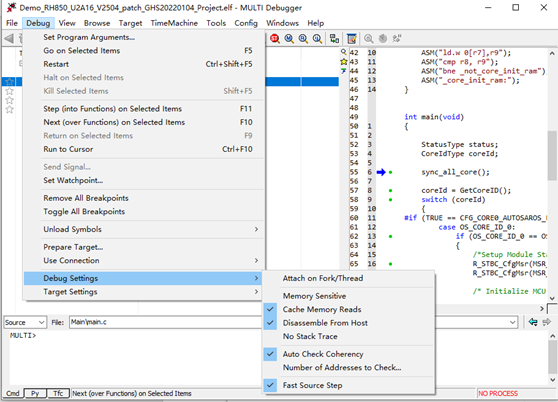Click the blue M magnifier toolbar icon
This screenshot has height=402, width=558.
tap(289, 38)
